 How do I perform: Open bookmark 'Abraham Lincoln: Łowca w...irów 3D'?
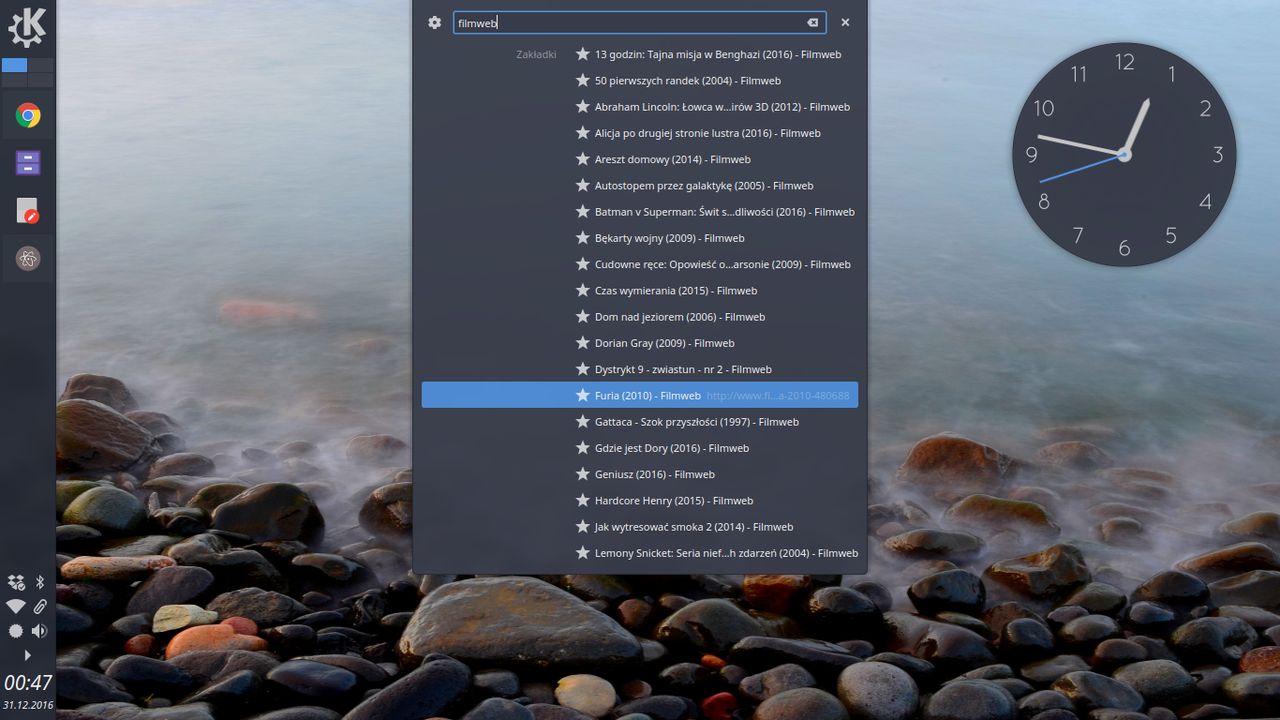click(x=640, y=107)
